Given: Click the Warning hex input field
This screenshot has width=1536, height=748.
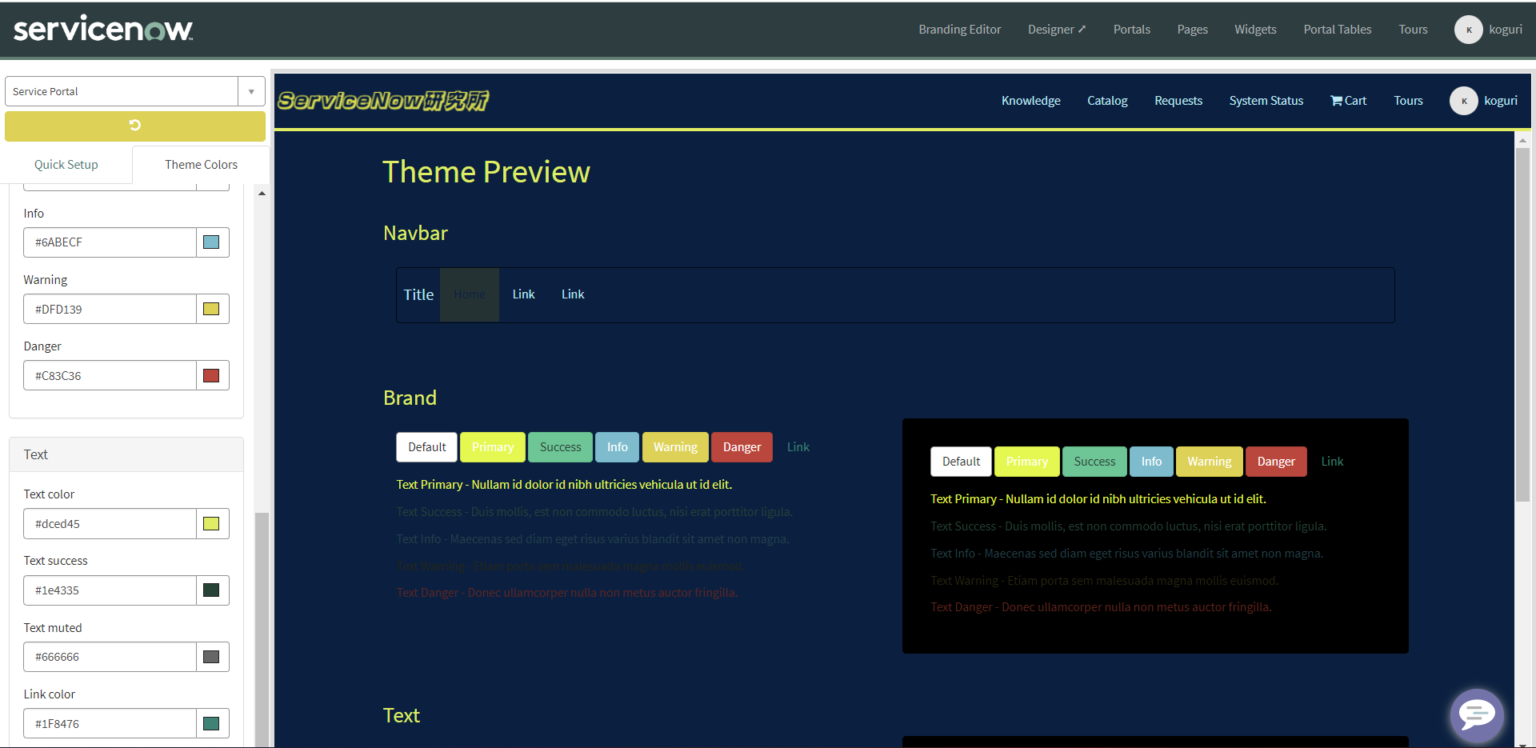Looking at the screenshot, I should click(x=109, y=309).
